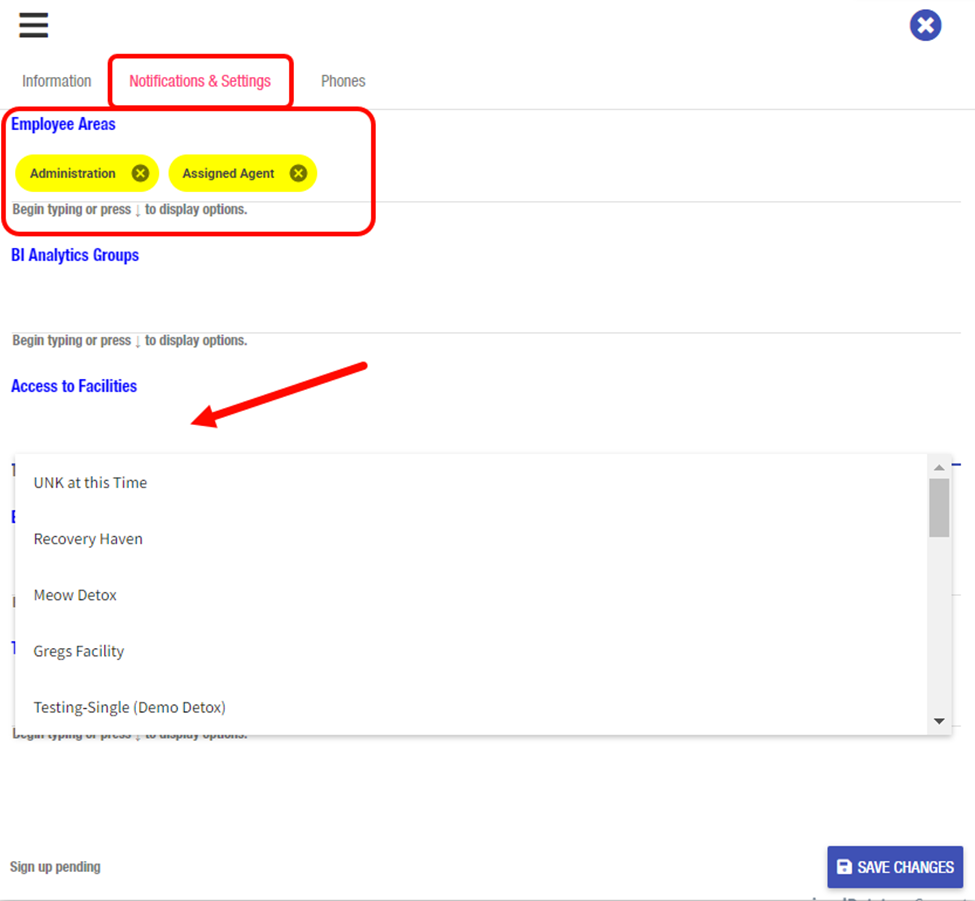Select Gregs Facility option
This screenshot has width=975, height=901.
tap(79, 651)
